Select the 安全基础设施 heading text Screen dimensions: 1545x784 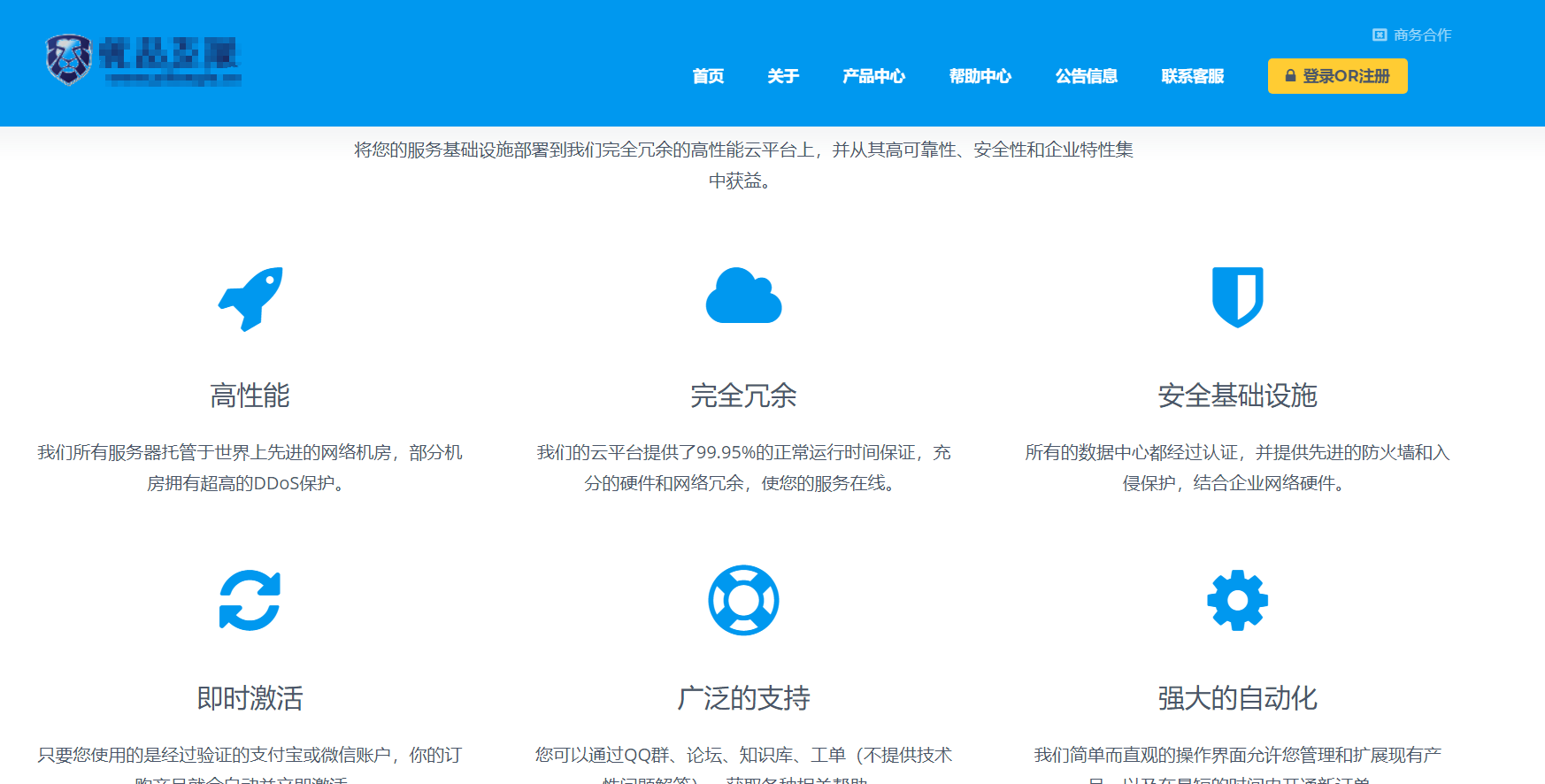coord(1237,396)
